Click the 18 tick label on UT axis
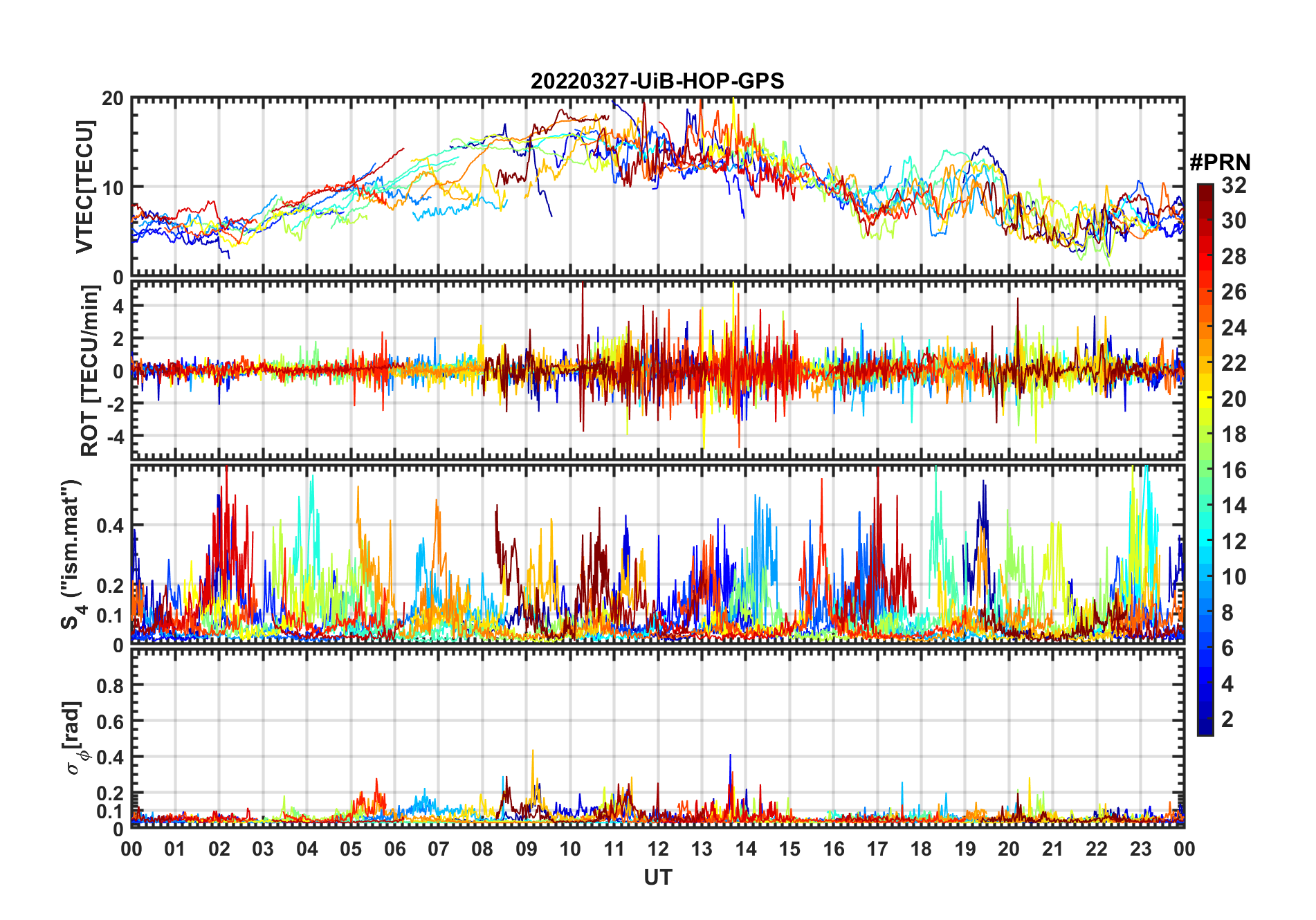Screen dimensions: 1316x920 click(921, 849)
